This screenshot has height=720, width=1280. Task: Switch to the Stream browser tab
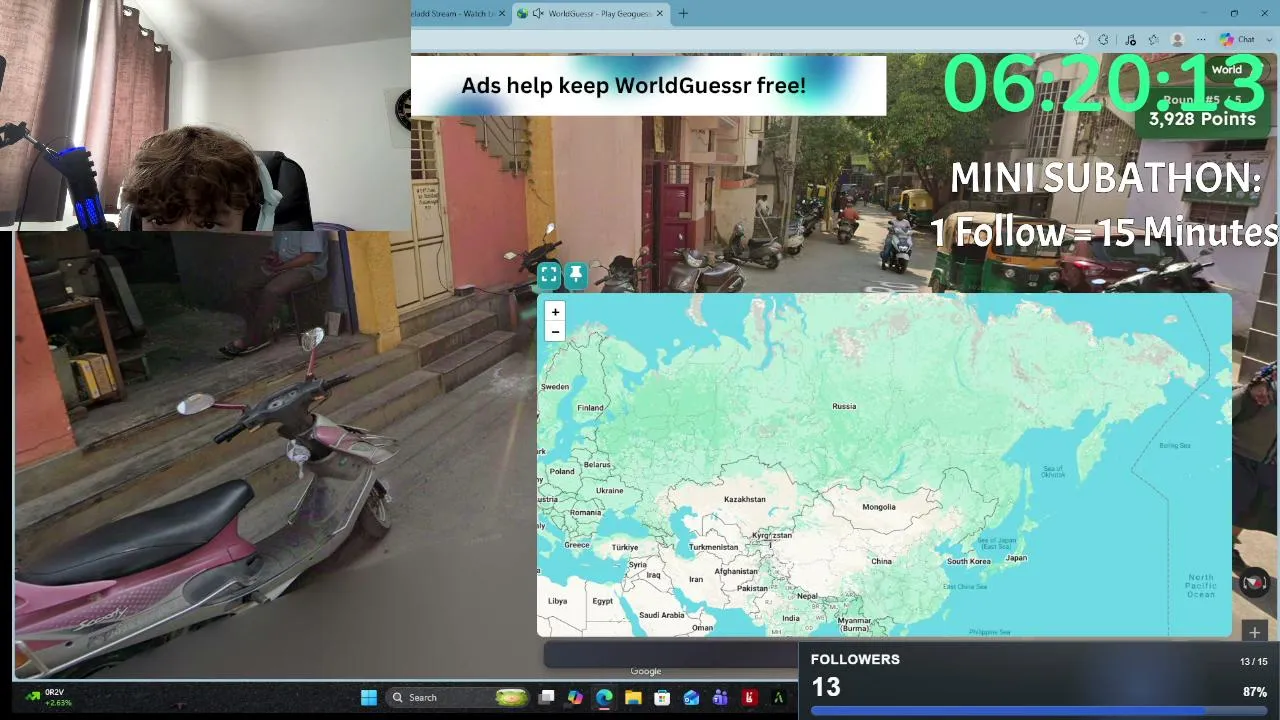[x=452, y=13]
